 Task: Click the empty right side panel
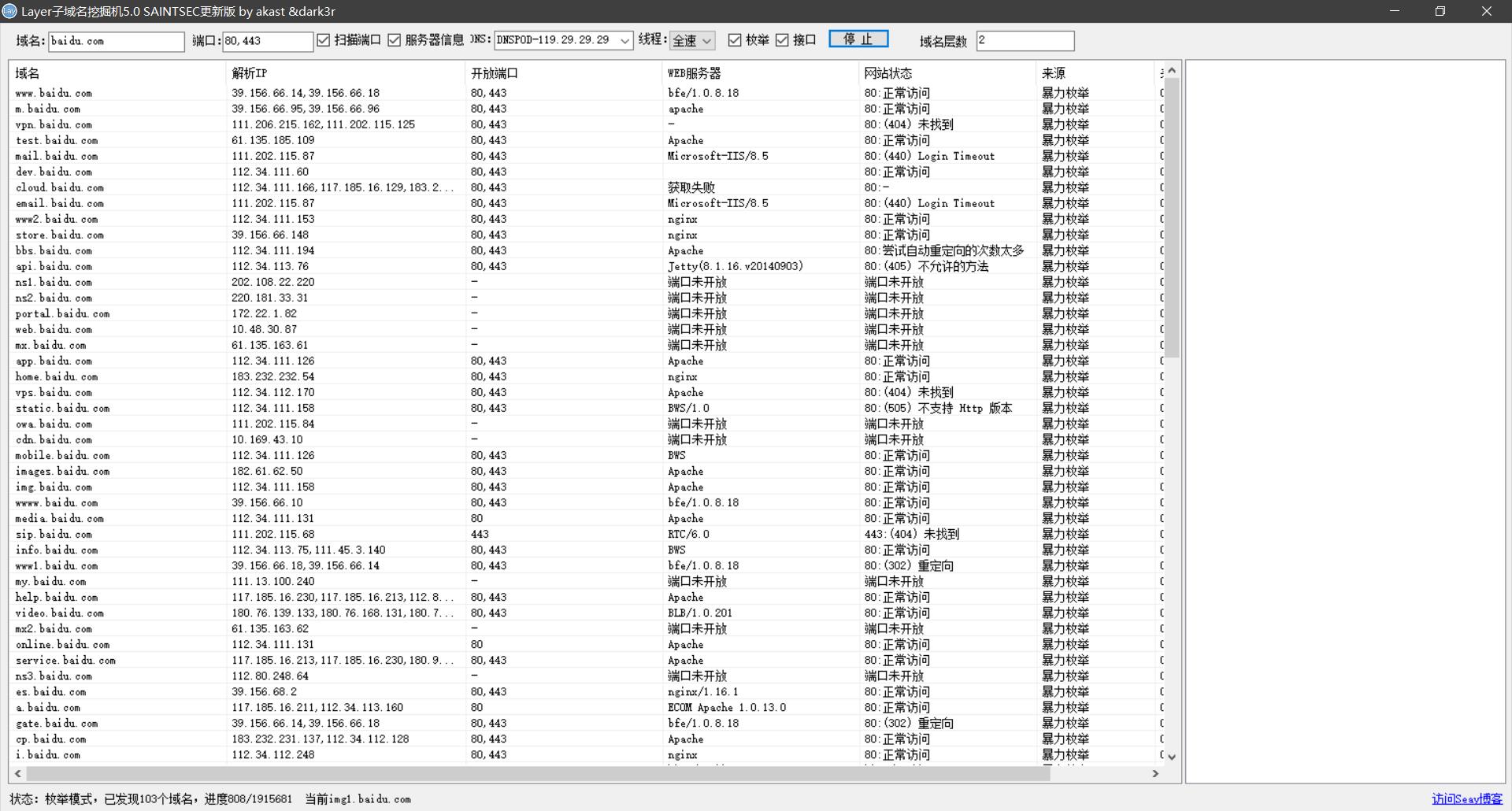coord(1345,421)
